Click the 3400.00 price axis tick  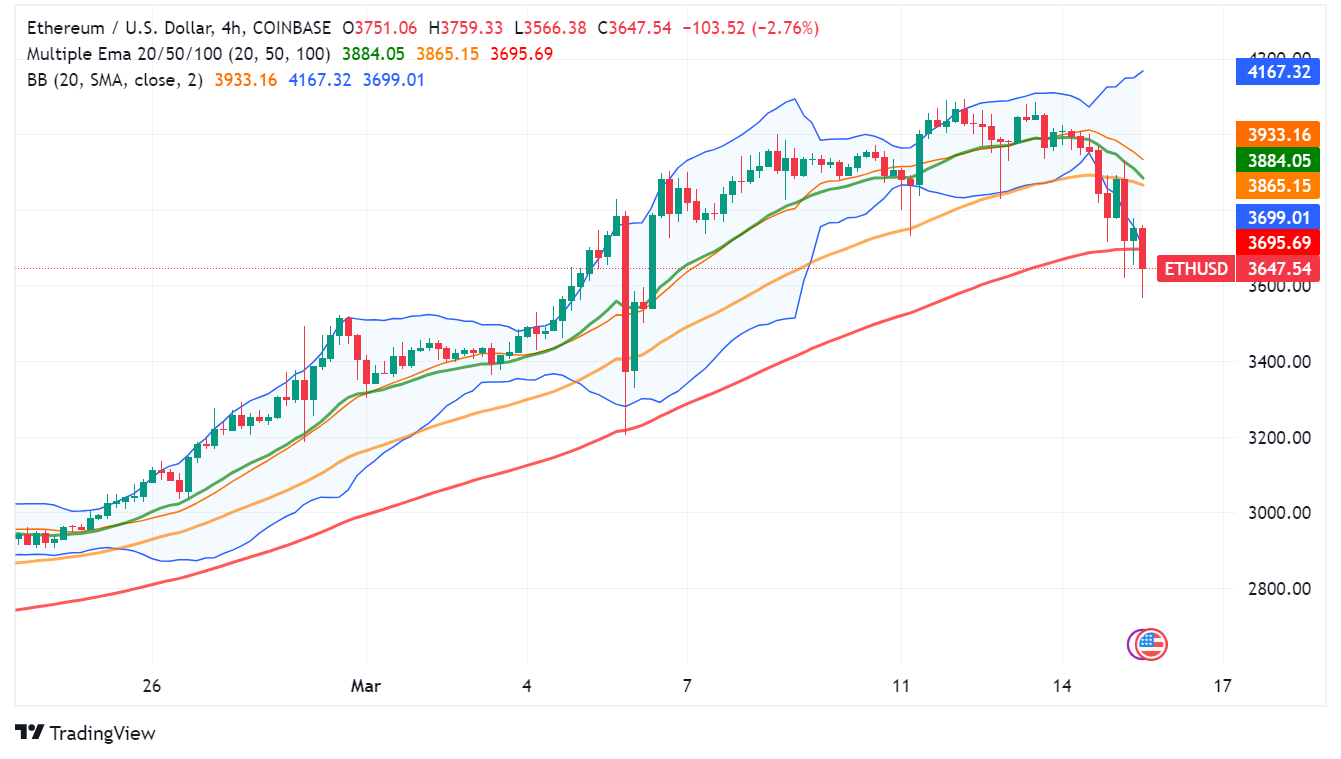click(1279, 361)
